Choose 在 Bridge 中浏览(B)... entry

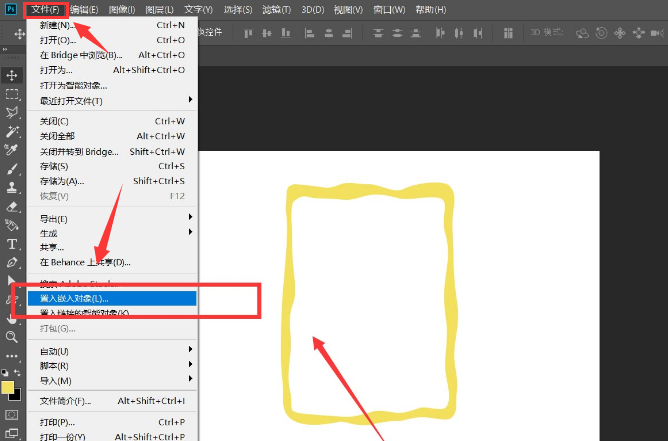coord(112,55)
